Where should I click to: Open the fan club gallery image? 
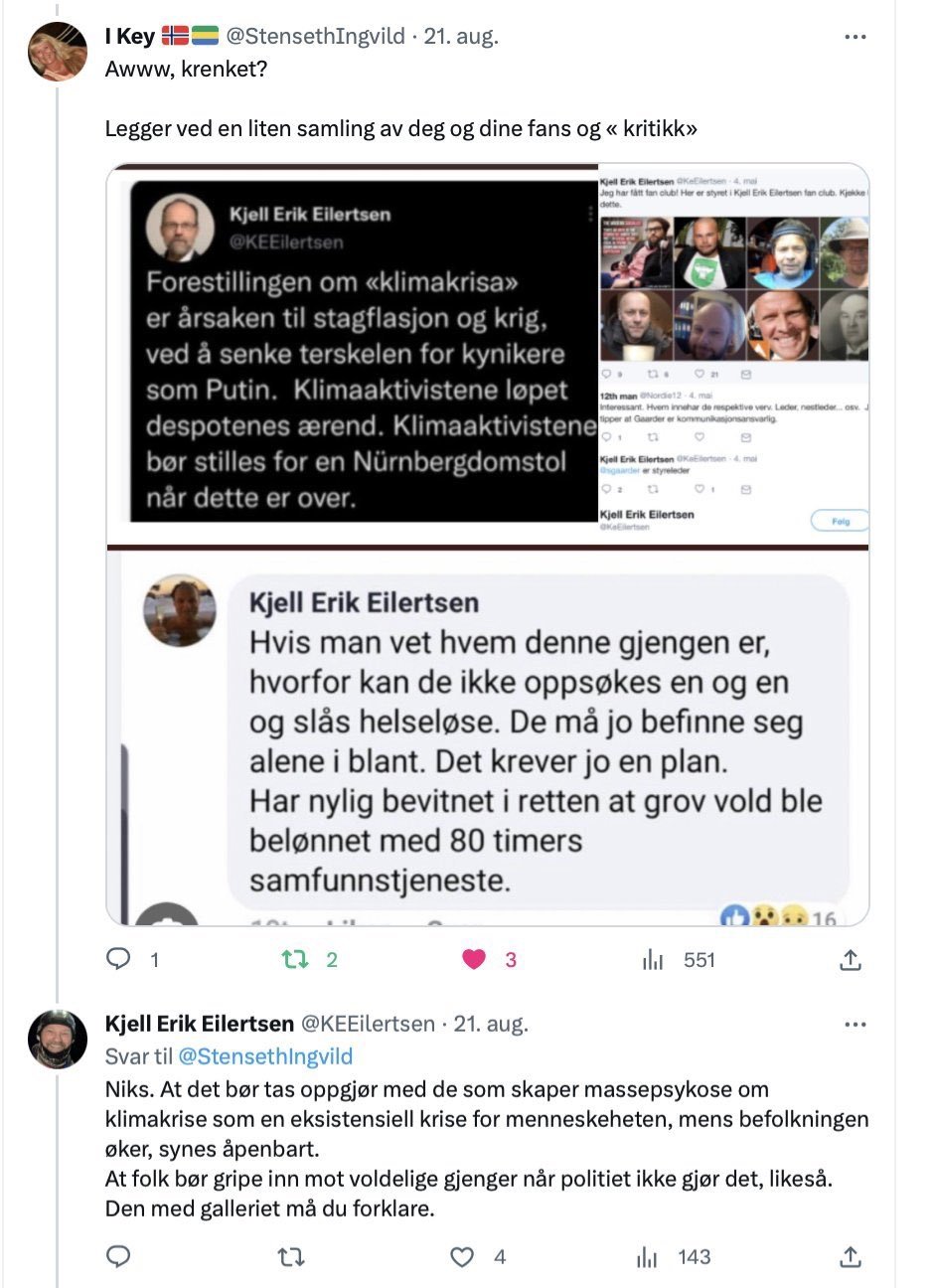click(x=733, y=352)
